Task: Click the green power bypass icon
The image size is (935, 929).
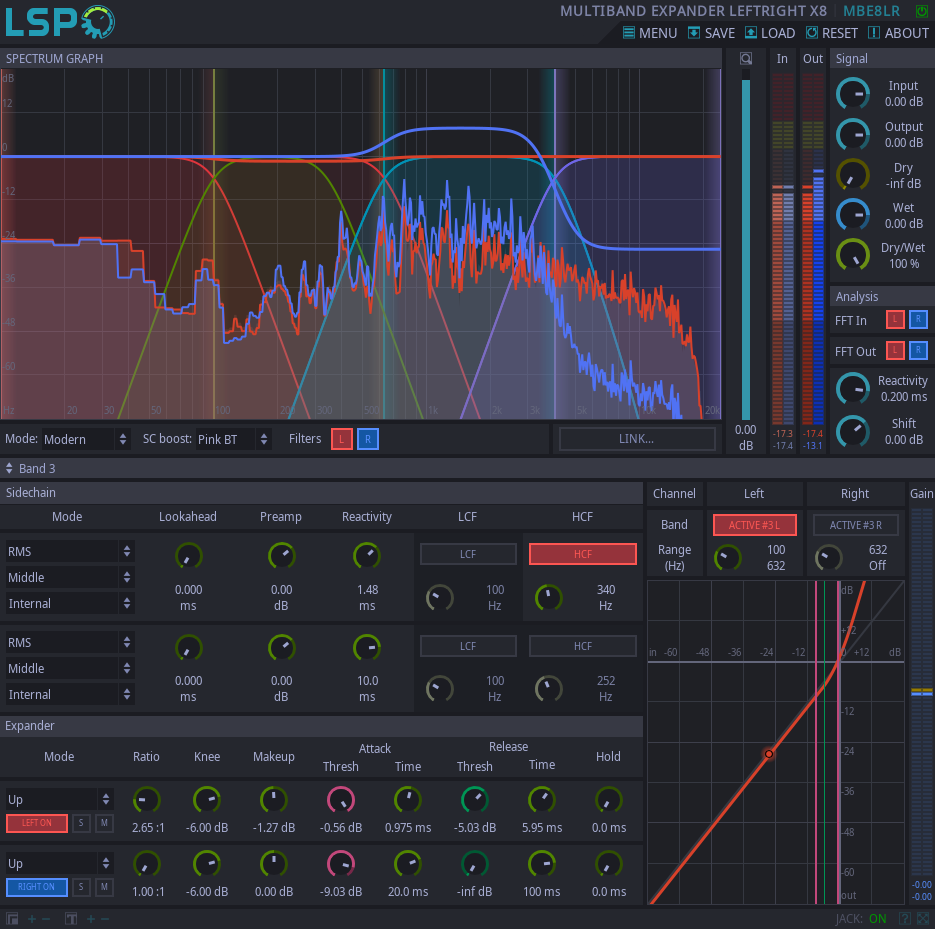Action: [921, 11]
